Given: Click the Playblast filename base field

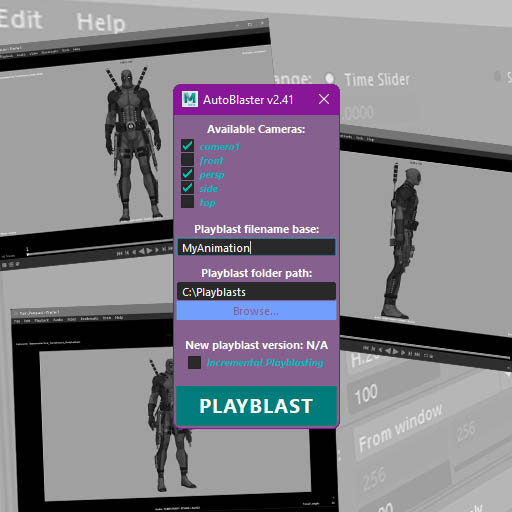Looking at the screenshot, I should pyautogui.click(x=256, y=248).
